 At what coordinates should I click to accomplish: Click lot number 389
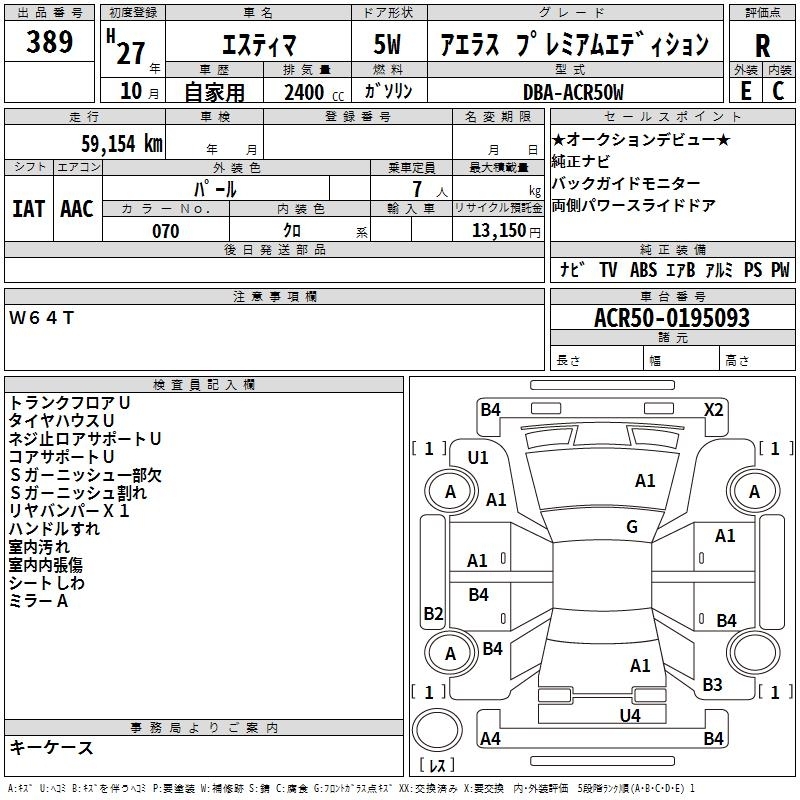50,42
